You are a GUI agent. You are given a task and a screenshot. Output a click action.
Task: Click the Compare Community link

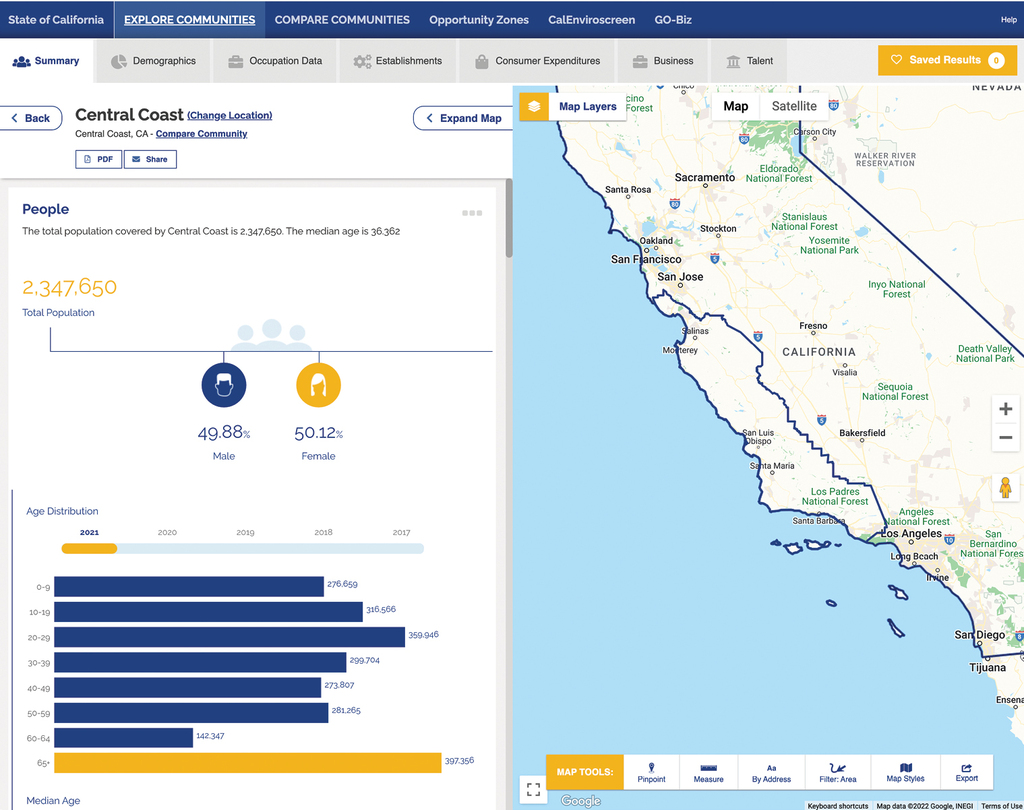201,134
